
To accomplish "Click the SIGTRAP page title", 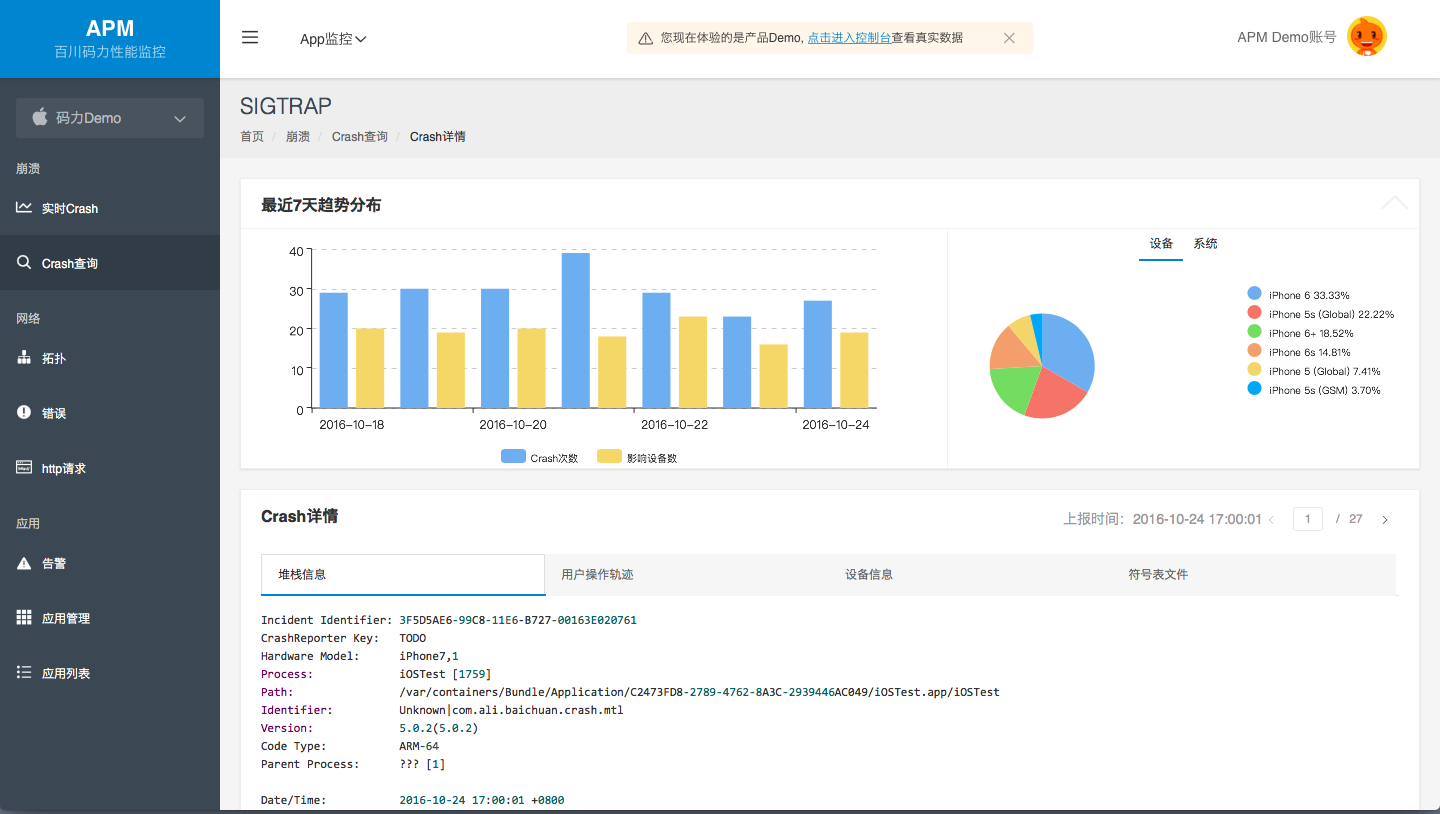I will pyautogui.click(x=286, y=106).
